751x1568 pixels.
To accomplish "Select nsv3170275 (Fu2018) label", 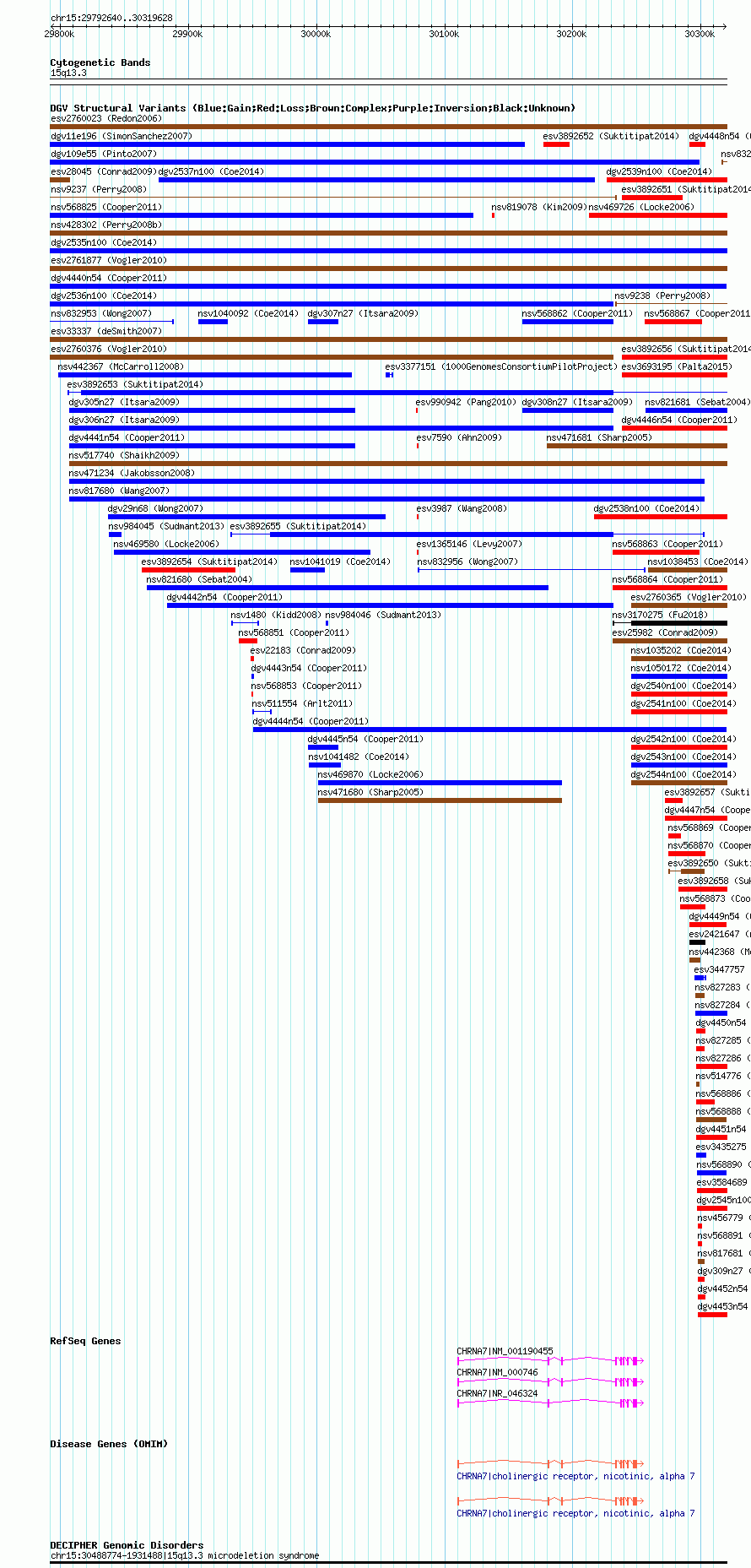I will click(660, 615).
